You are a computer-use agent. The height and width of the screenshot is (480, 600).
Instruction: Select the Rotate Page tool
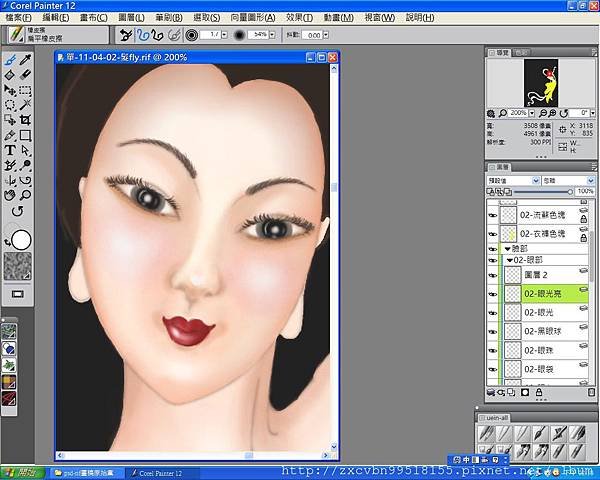[x=17, y=211]
